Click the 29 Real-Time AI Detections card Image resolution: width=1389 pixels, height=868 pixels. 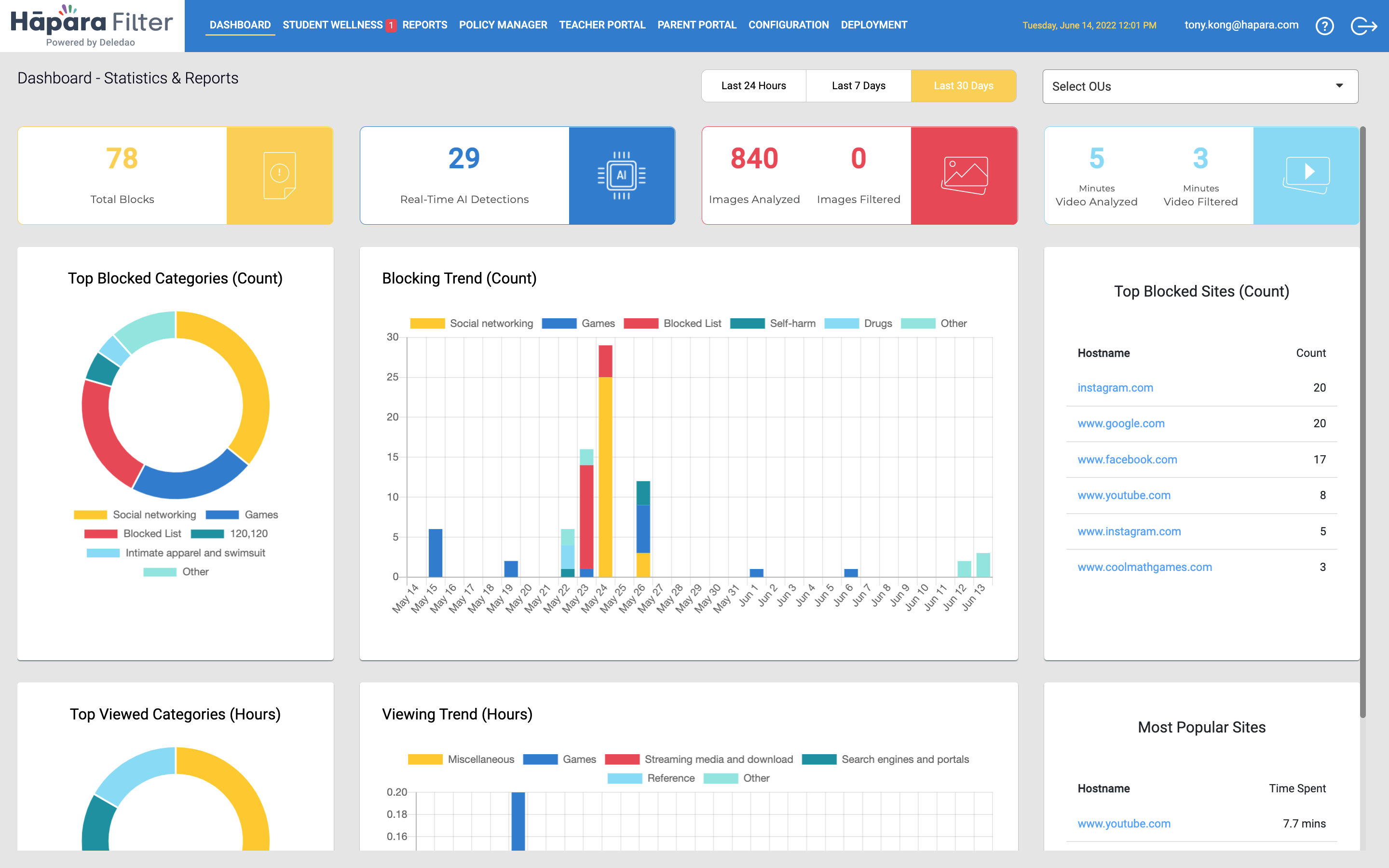click(517, 175)
